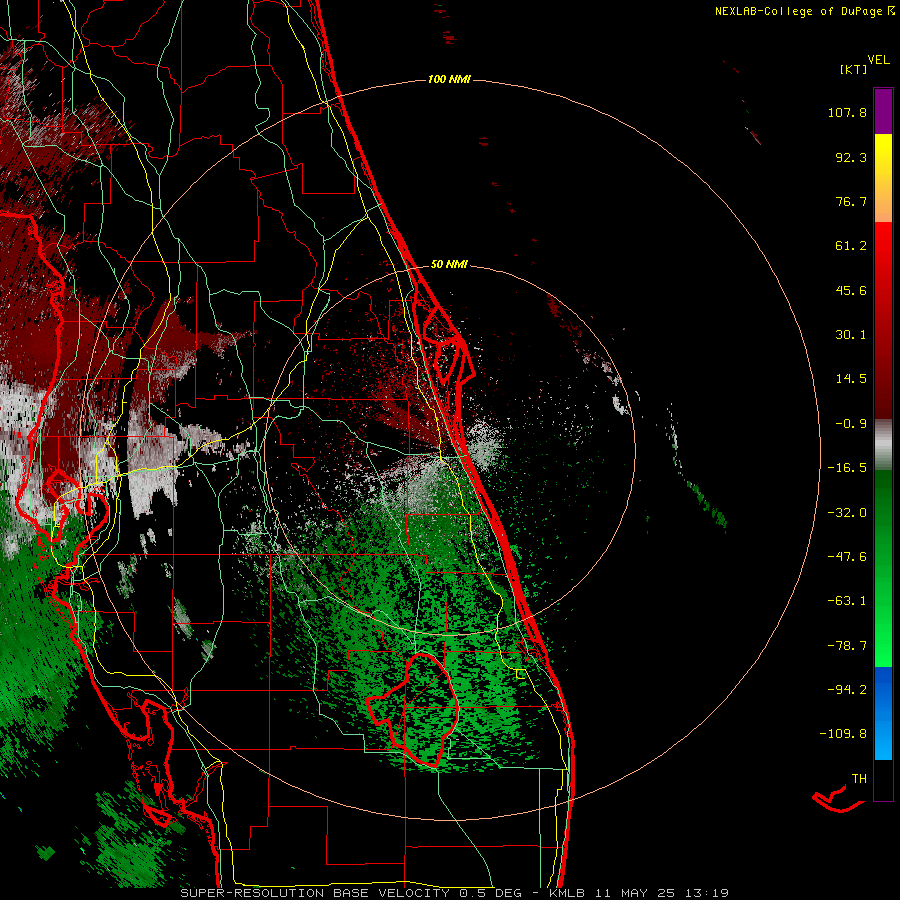Select the 30.1 scale value
Image resolution: width=900 pixels, height=900 pixels.
tap(851, 335)
